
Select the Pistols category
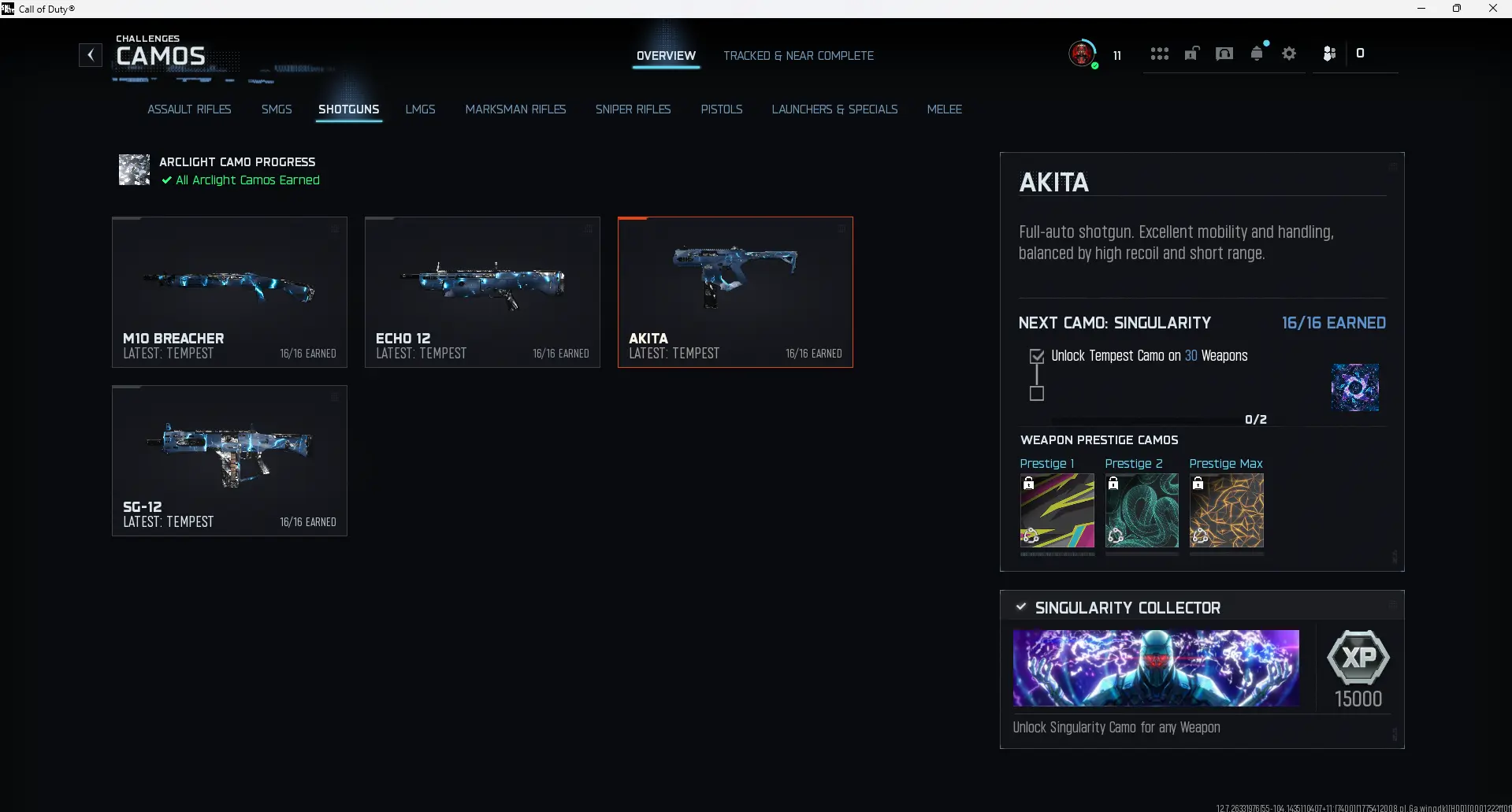point(722,109)
